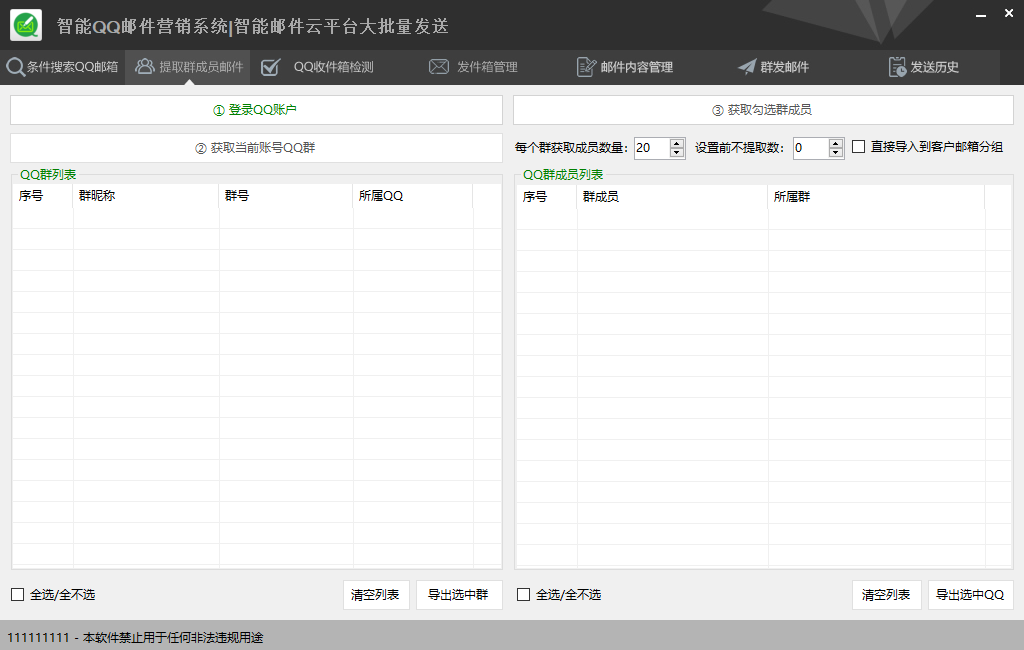This screenshot has height=650, width=1024.
Task: Click the edit-note icon for 邮件内容管理
Action: pyautogui.click(x=586, y=67)
